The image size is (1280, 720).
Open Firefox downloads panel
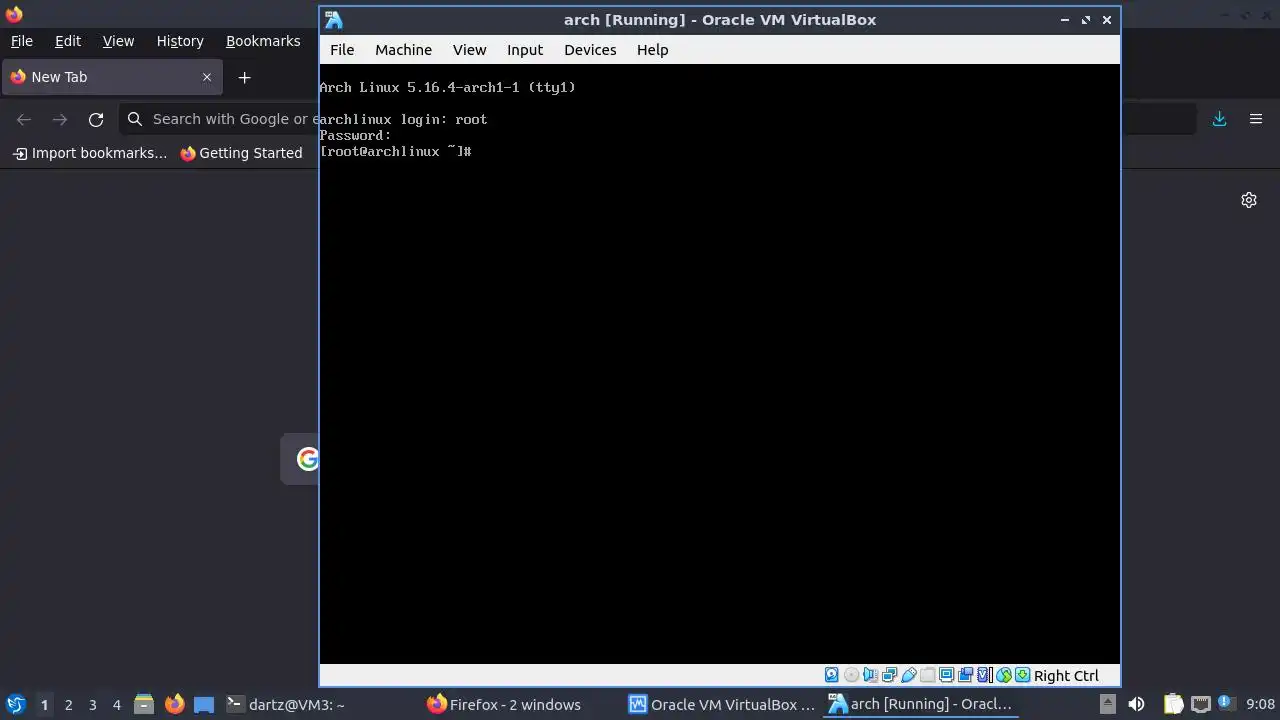coord(1219,119)
